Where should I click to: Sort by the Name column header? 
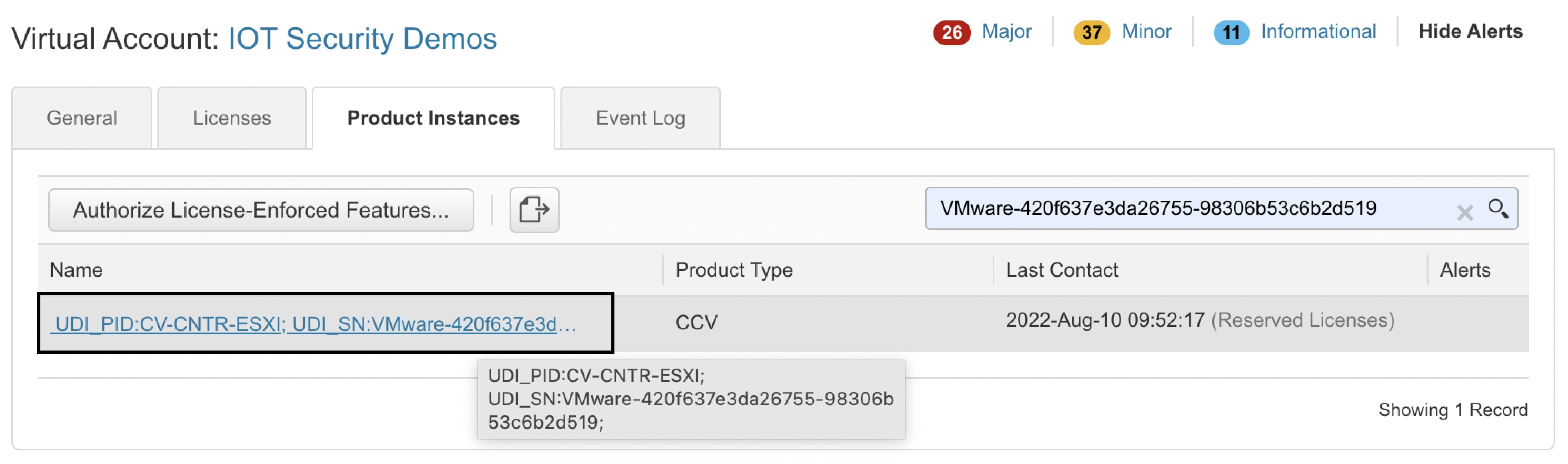(x=76, y=270)
